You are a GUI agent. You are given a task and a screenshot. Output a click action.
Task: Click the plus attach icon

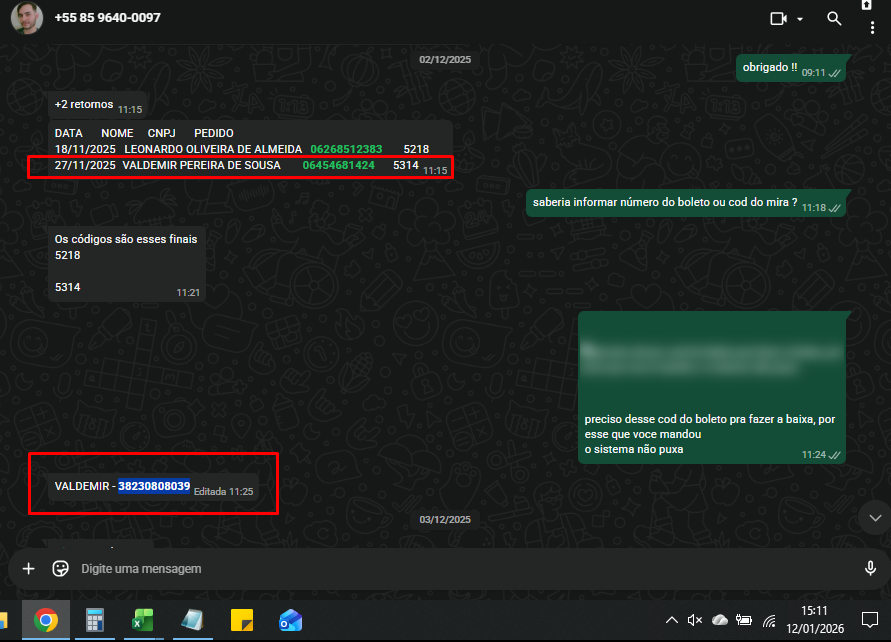[x=28, y=568]
